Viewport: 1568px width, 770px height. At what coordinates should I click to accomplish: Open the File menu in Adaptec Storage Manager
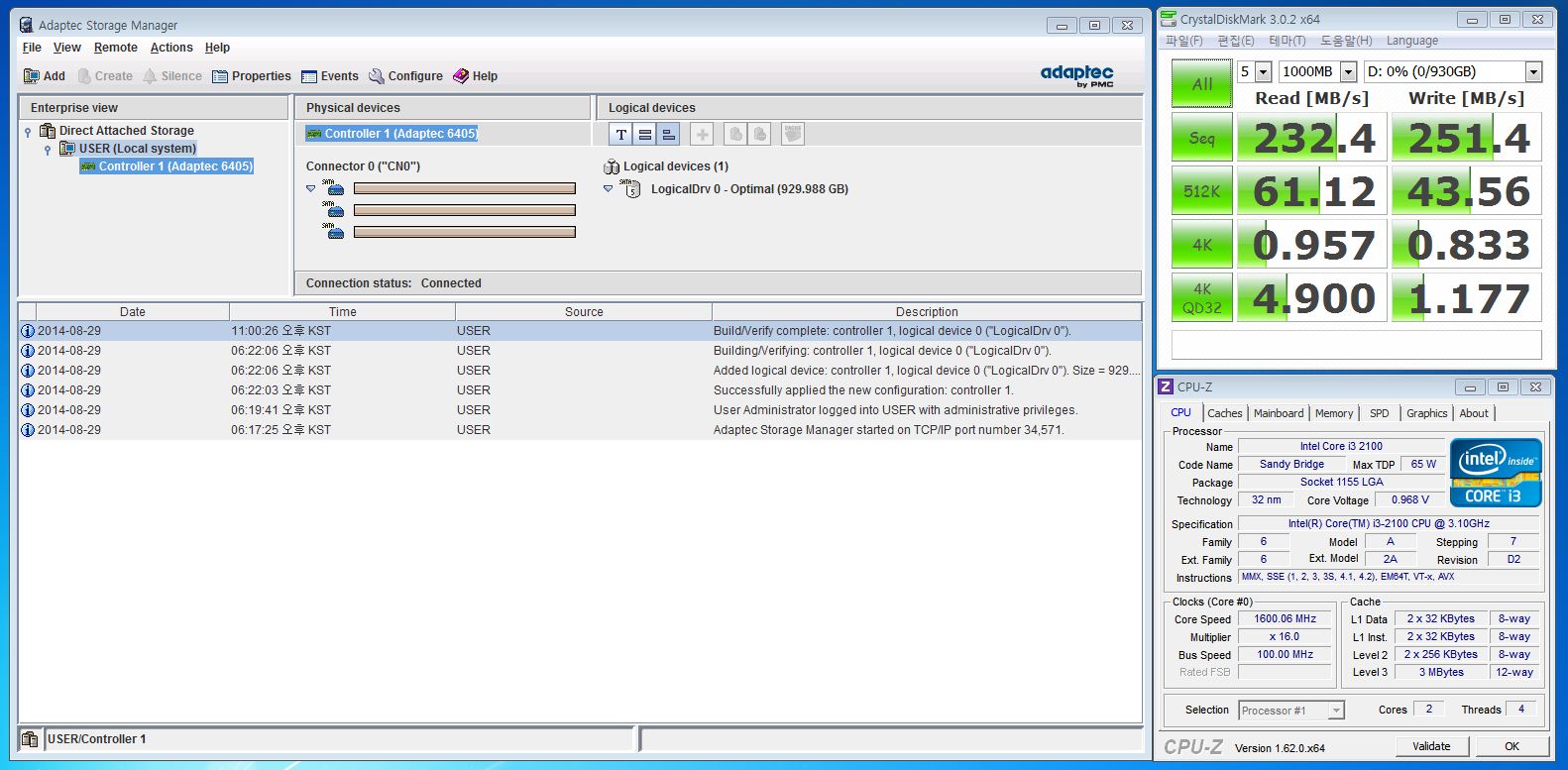32,48
